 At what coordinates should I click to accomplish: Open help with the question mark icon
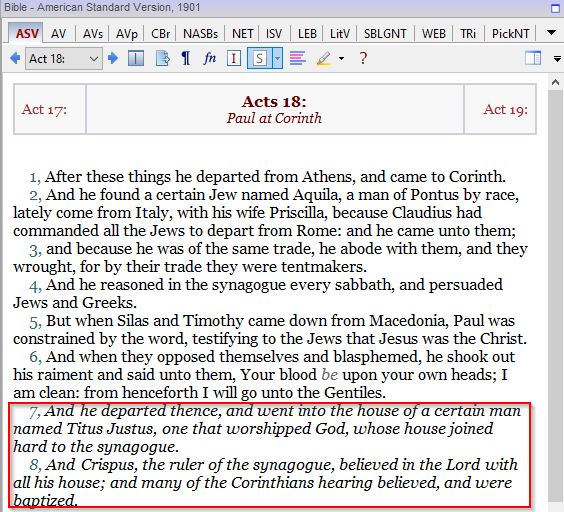(x=363, y=58)
